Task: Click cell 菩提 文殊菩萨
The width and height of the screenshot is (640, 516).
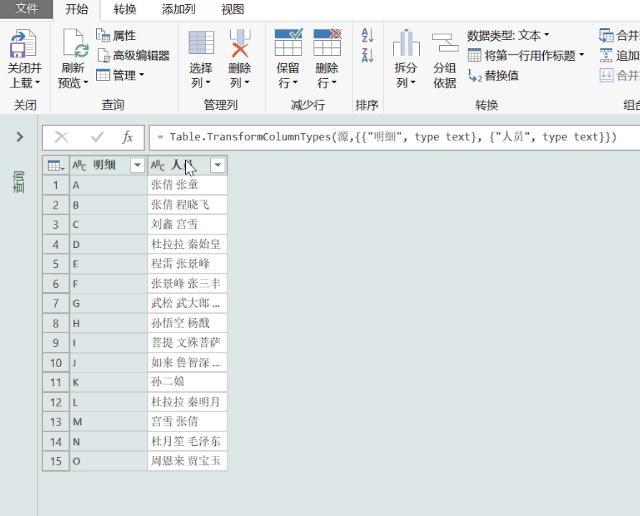Action: click(x=187, y=343)
